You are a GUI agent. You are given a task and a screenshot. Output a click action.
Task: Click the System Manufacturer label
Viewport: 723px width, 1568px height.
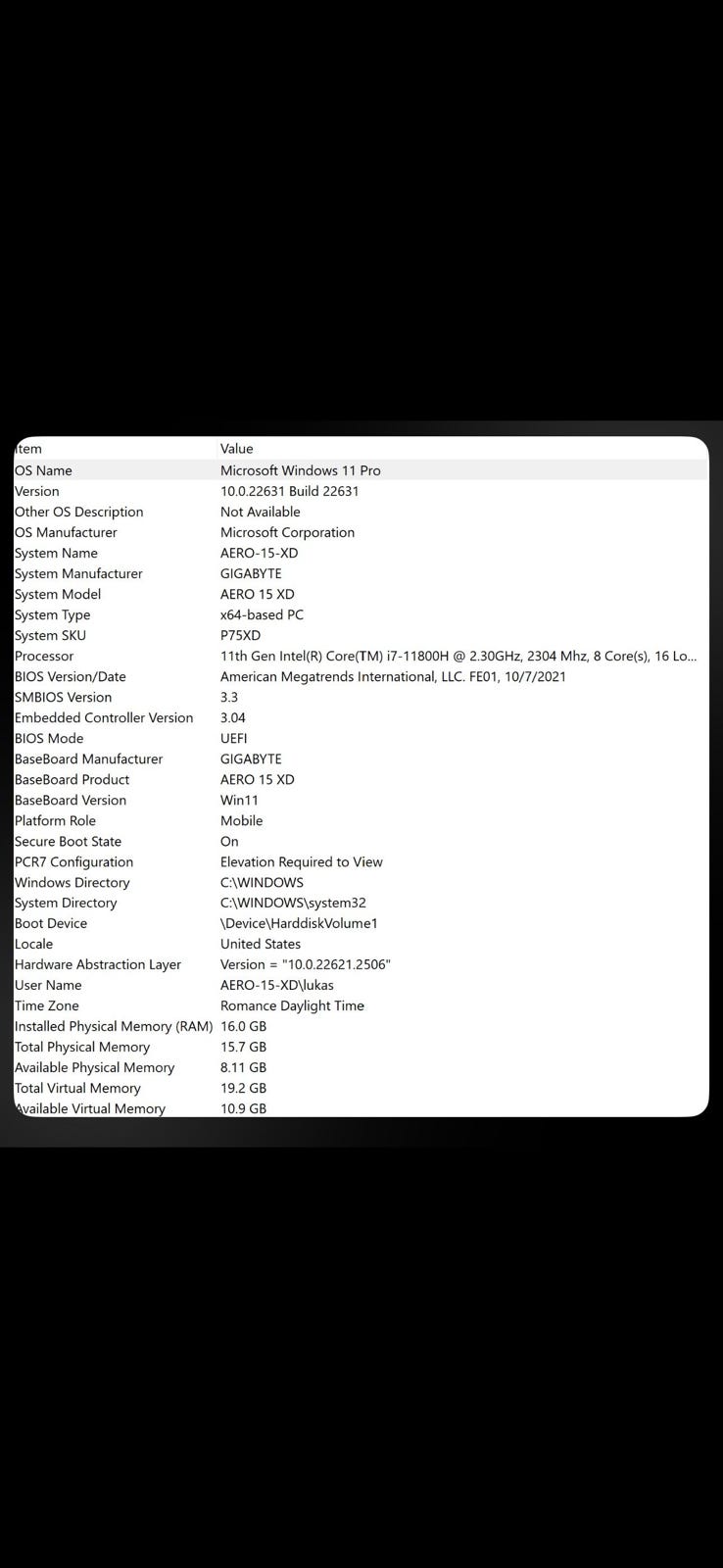point(78,573)
